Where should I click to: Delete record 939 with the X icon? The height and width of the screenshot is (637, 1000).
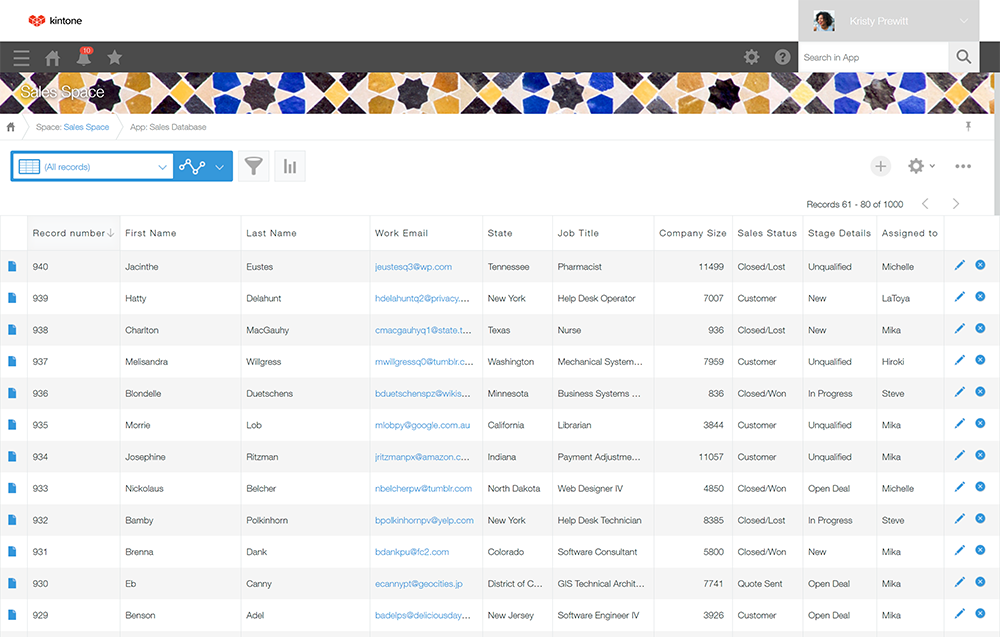click(x=980, y=297)
